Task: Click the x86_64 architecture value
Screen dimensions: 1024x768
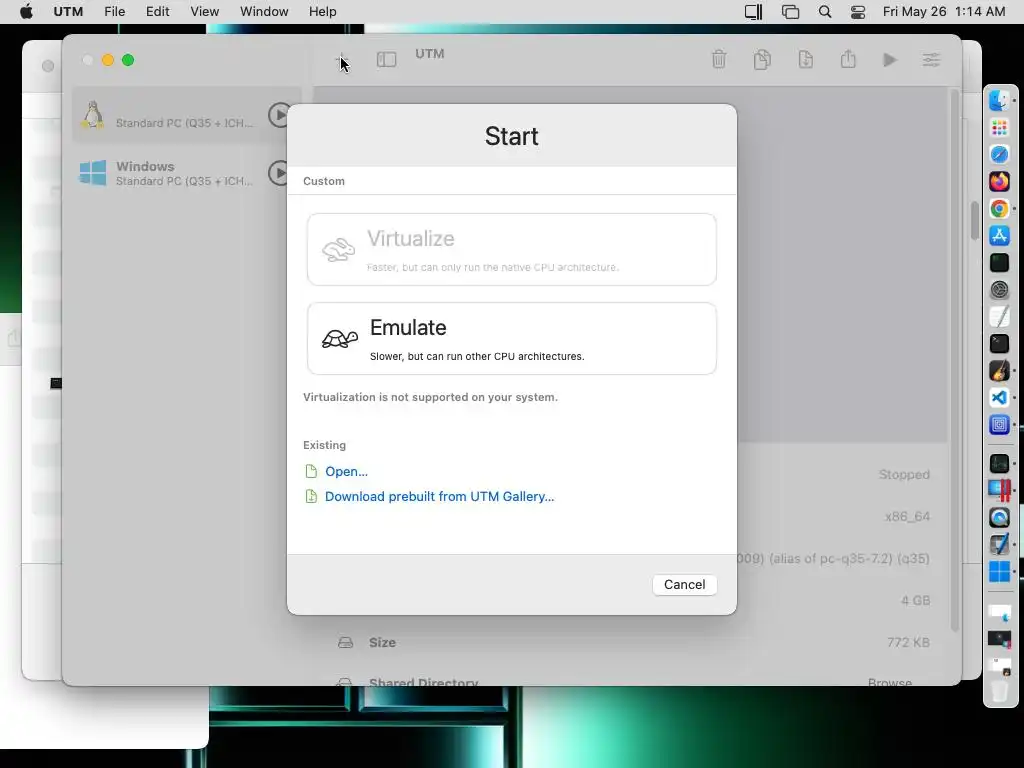Action: click(907, 517)
